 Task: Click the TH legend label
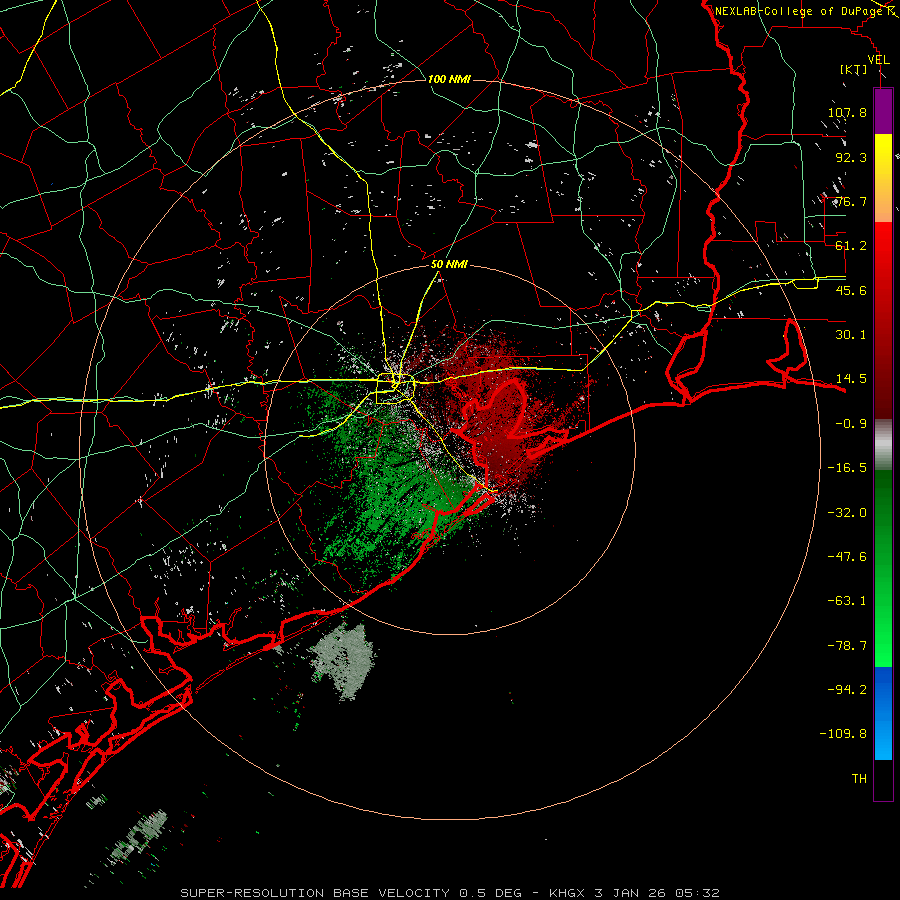click(x=859, y=779)
